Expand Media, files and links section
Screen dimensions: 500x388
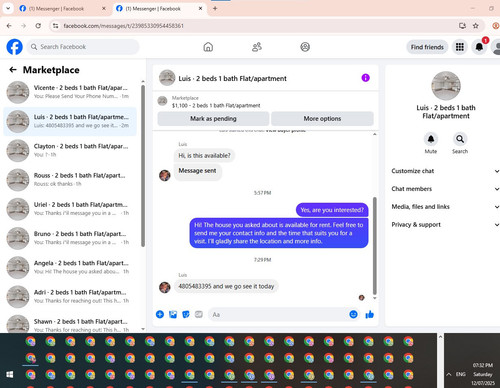click(445, 207)
